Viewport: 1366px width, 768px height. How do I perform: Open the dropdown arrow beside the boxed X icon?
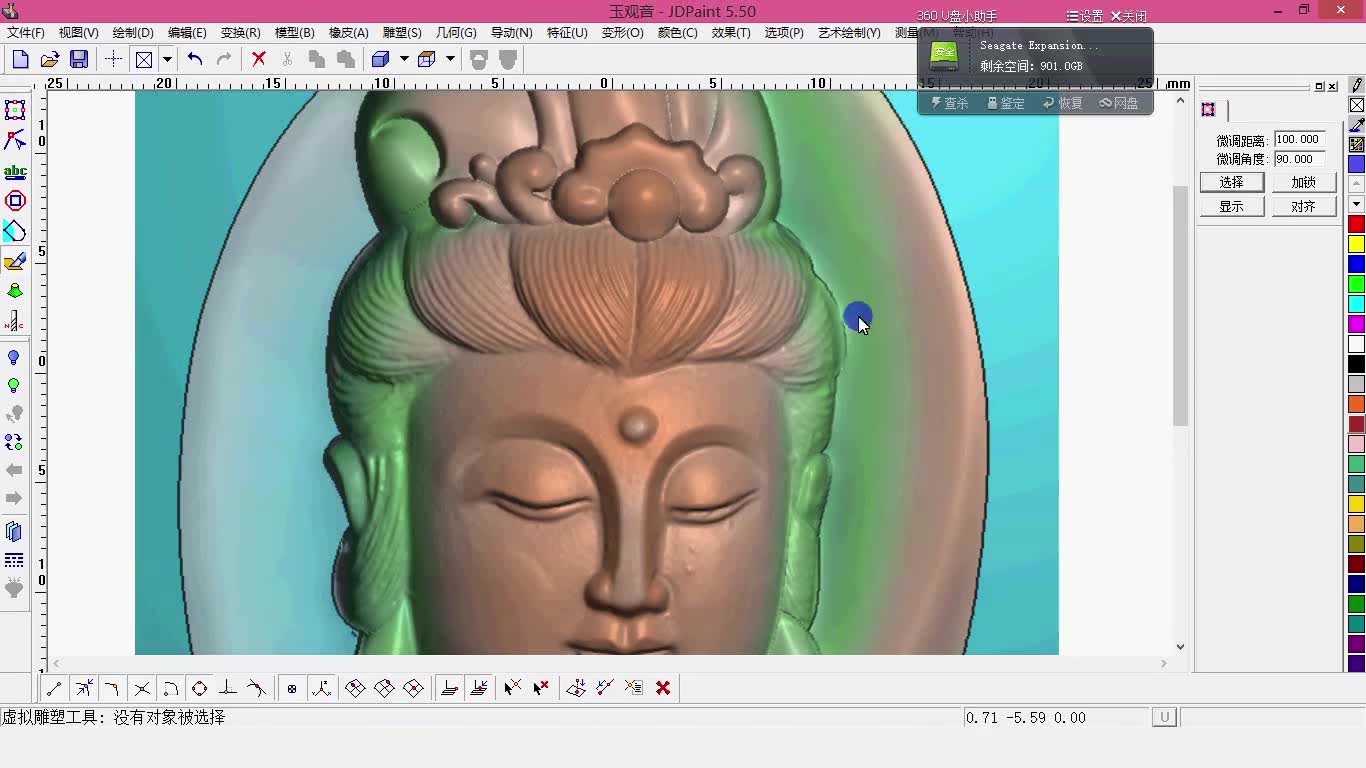pos(167,59)
